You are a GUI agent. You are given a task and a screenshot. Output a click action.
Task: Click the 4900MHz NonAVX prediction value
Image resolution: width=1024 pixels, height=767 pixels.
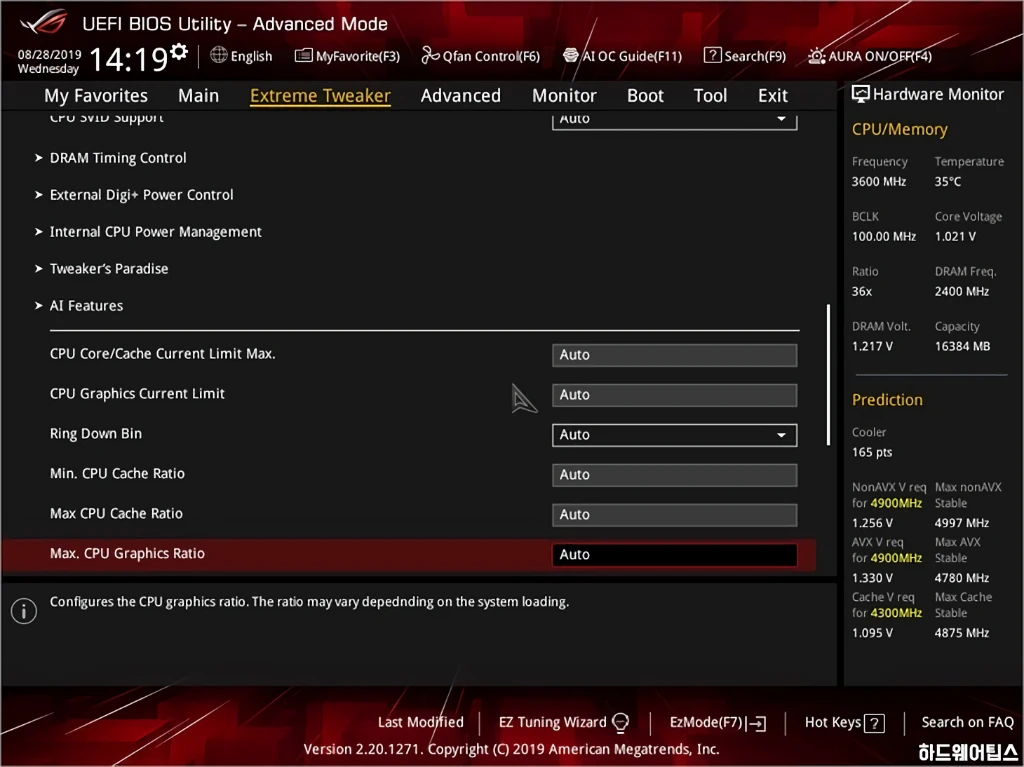click(x=895, y=503)
